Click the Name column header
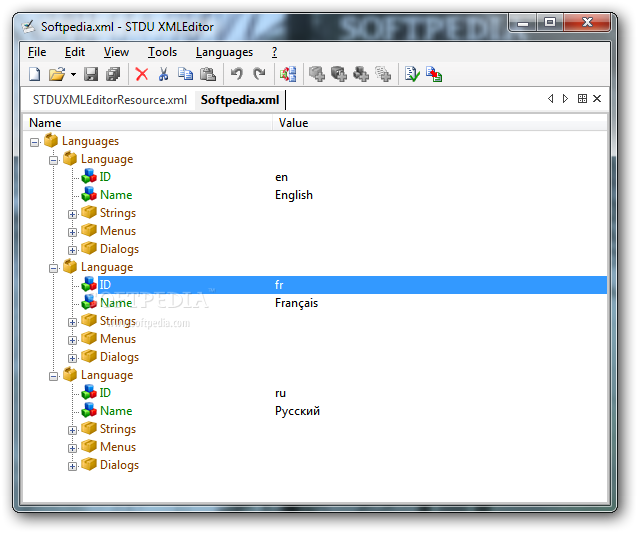This screenshot has width=638, height=533. point(148,123)
